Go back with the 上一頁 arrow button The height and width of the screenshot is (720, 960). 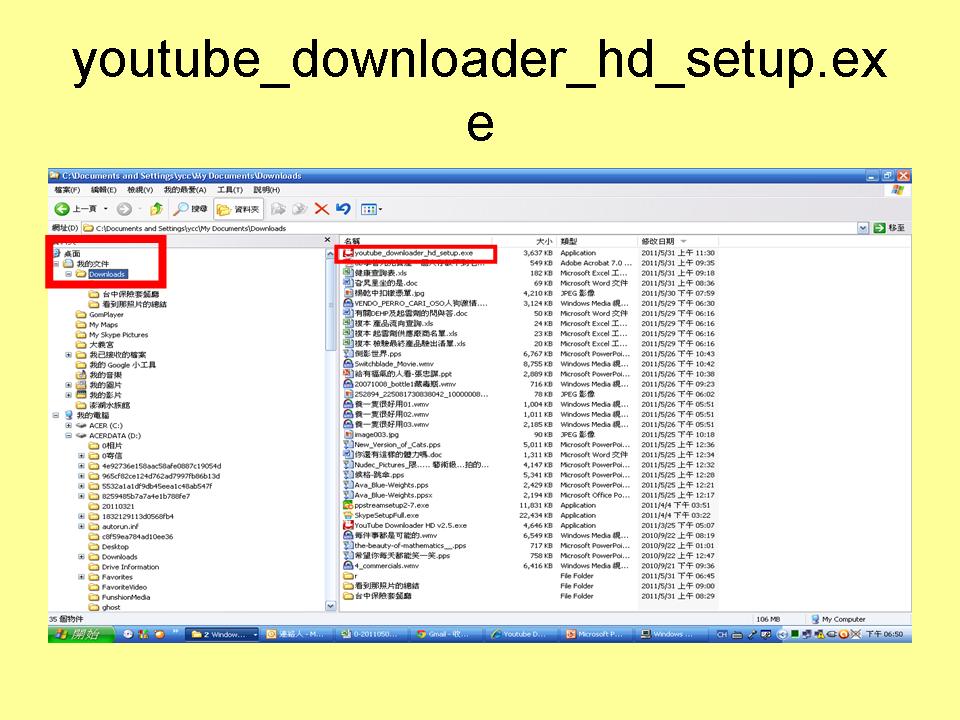coord(76,209)
